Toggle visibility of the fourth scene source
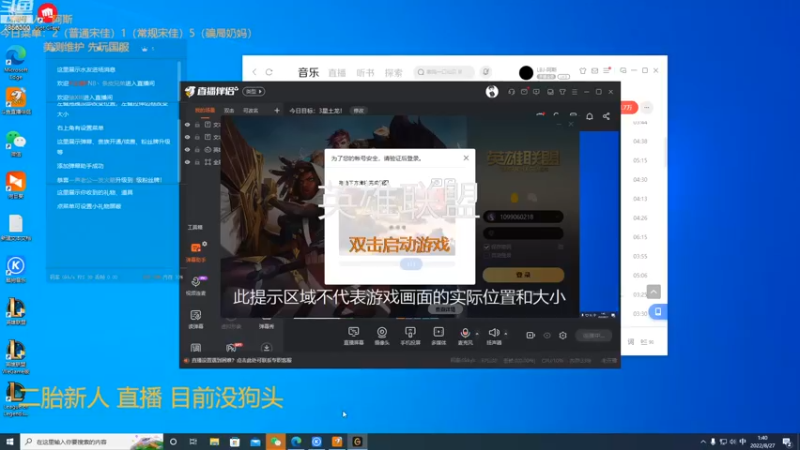 187,162
